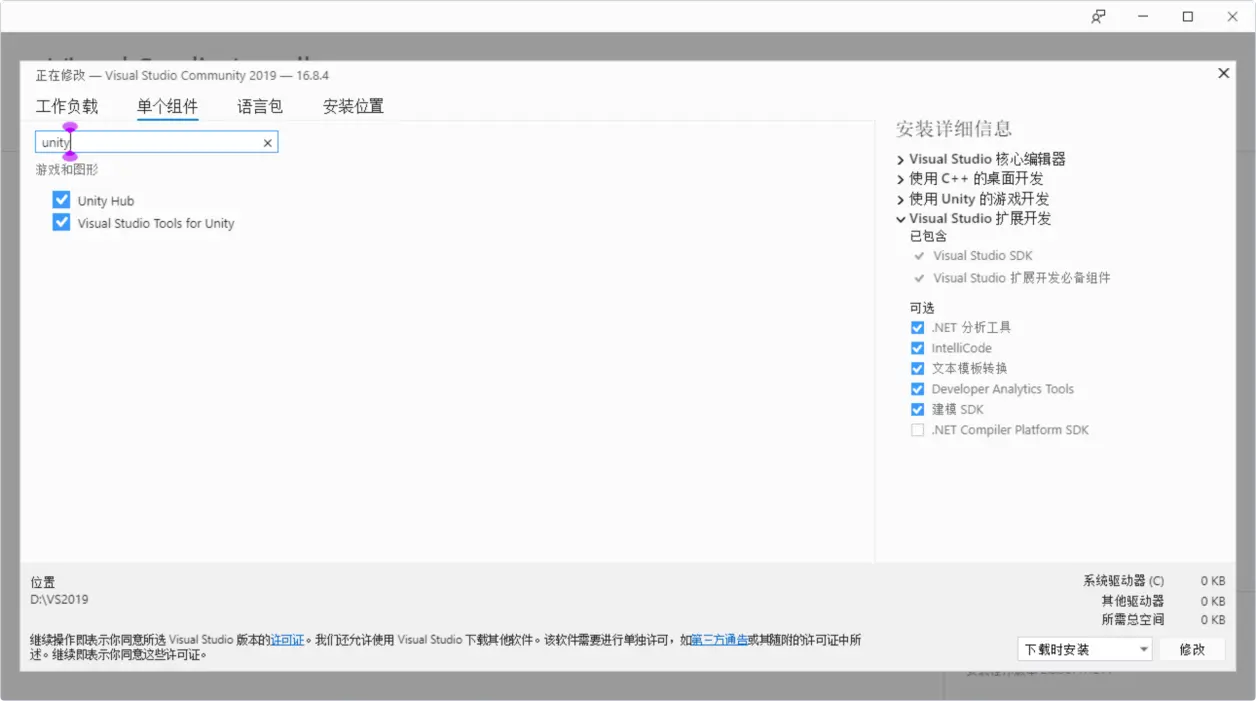
Task: Toggle the 文本模板转换 checkbox
Action: click(x=917, y=368)
